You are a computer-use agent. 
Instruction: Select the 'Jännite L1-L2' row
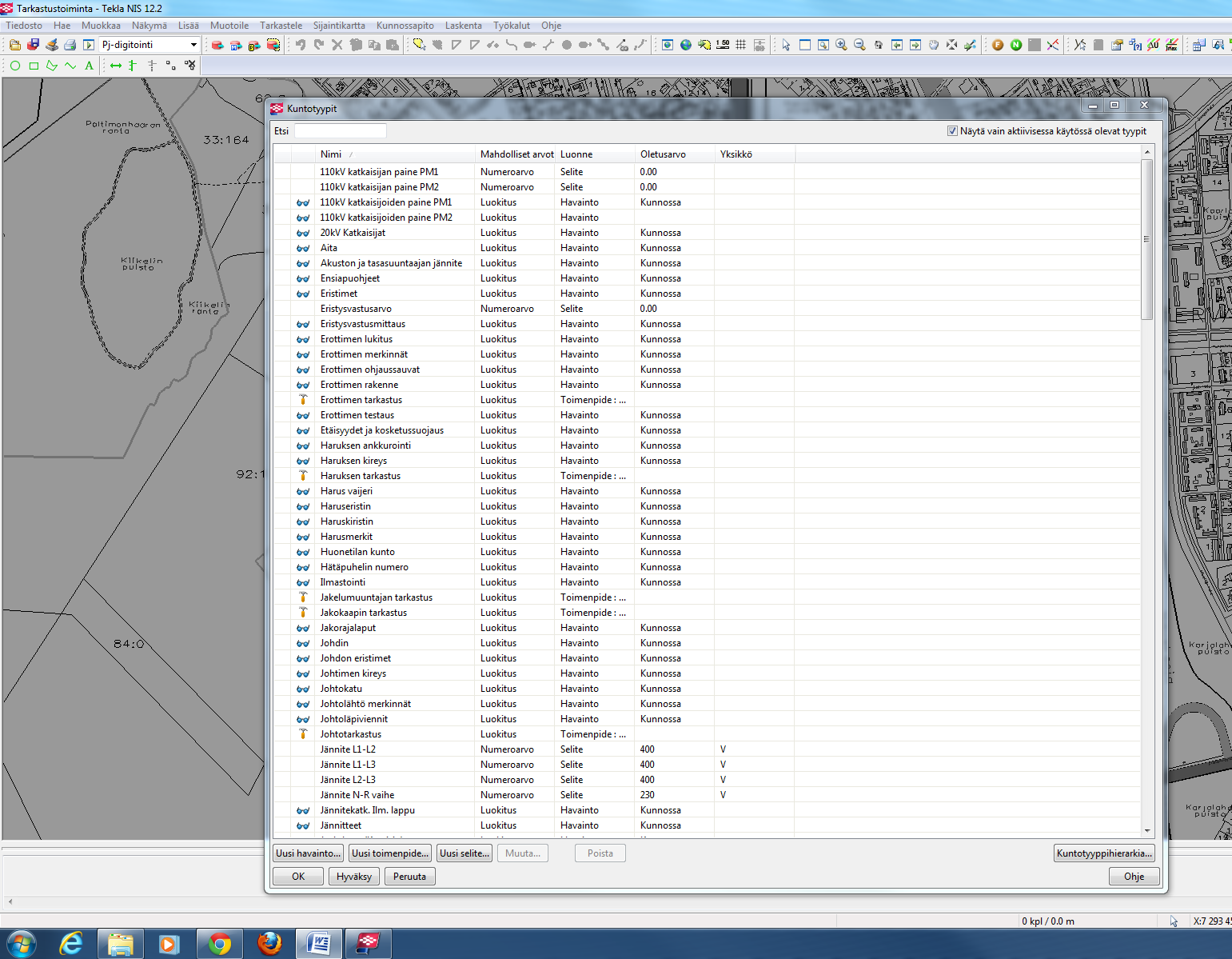click(708, 749)
